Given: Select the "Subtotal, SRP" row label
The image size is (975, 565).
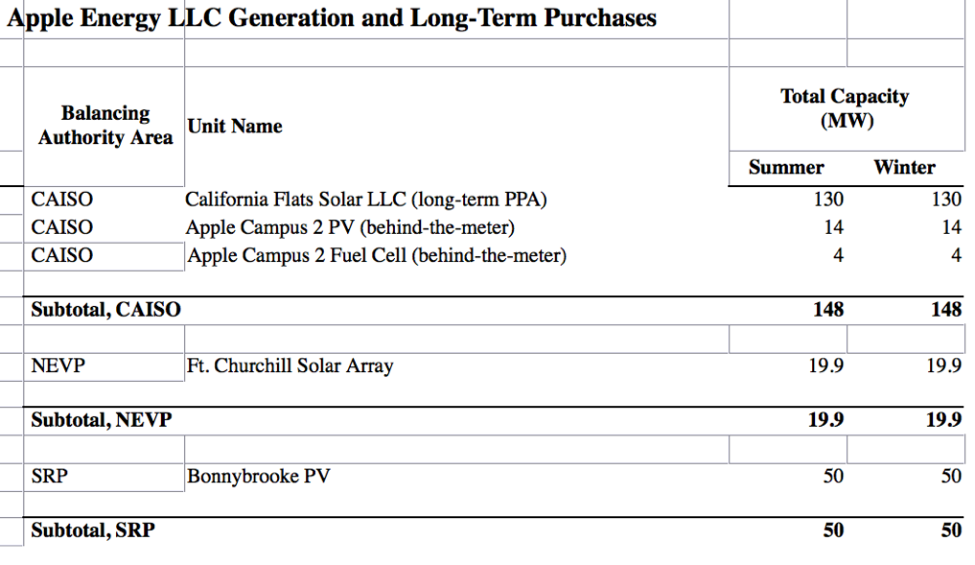Looking at the screenshot, I should pyautogui.click(x=93, y=531).
